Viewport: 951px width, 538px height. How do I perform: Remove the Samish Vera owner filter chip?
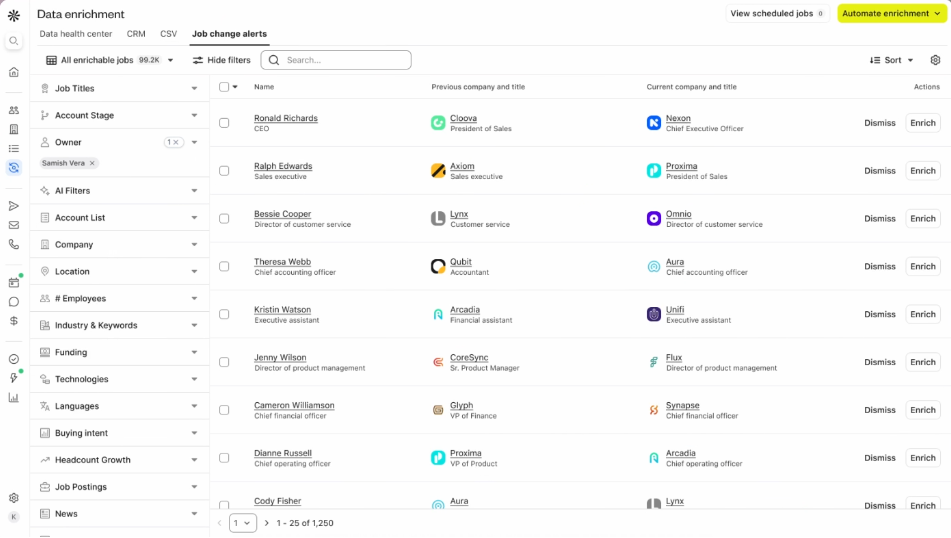click(x=92, y=163)
